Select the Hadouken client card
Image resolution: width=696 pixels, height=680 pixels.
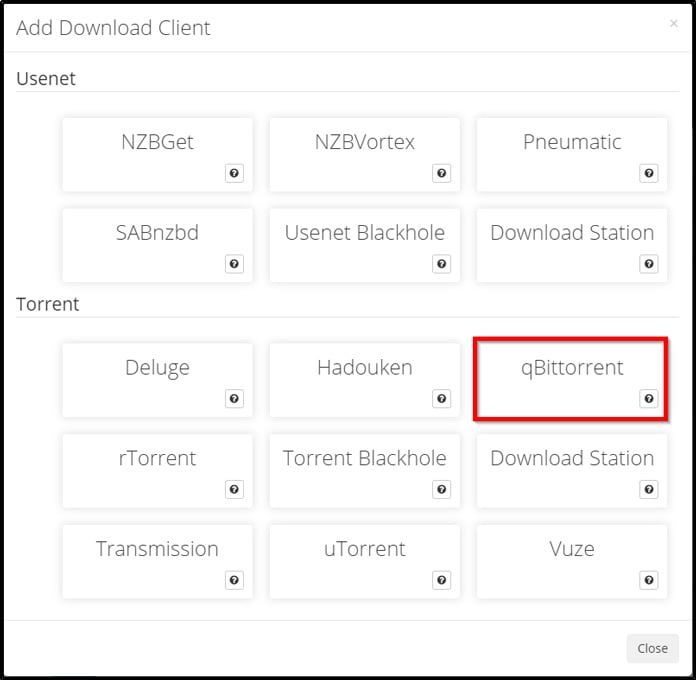[364, 380]
